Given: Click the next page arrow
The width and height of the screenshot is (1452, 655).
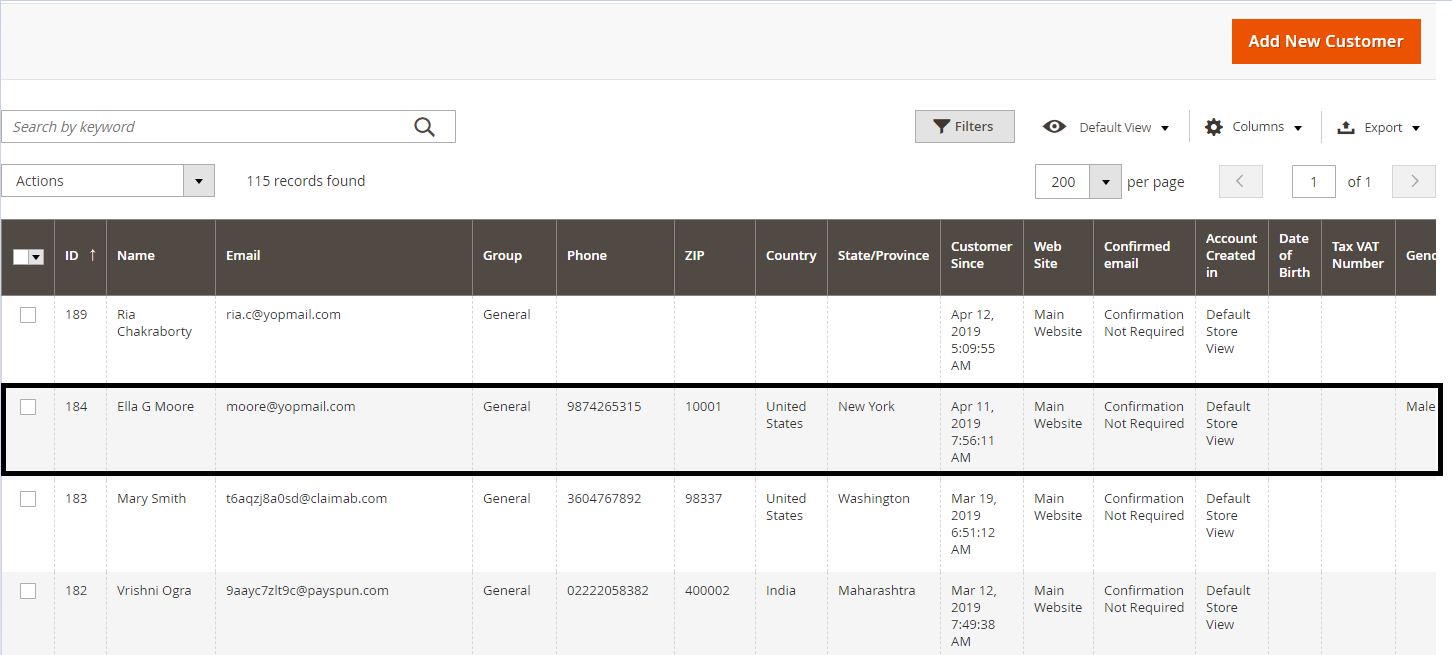Looking at the screenshot, I should coord(1413,181).
